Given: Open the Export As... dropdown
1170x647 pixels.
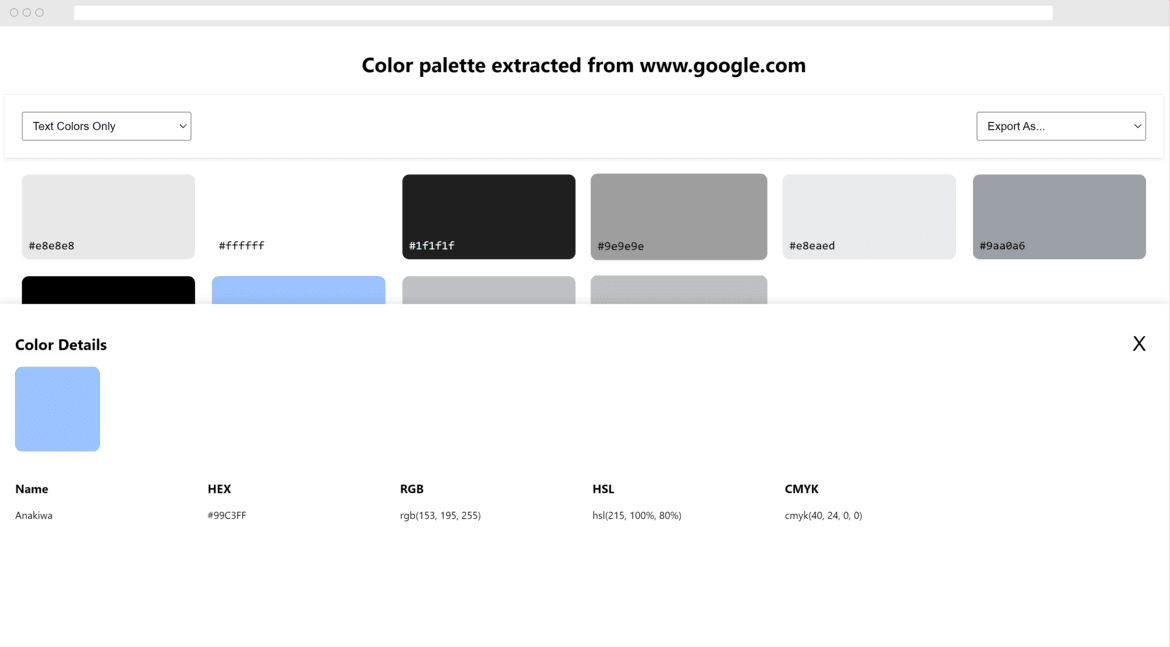Looking at the screenshot, I should (1061, 126).
